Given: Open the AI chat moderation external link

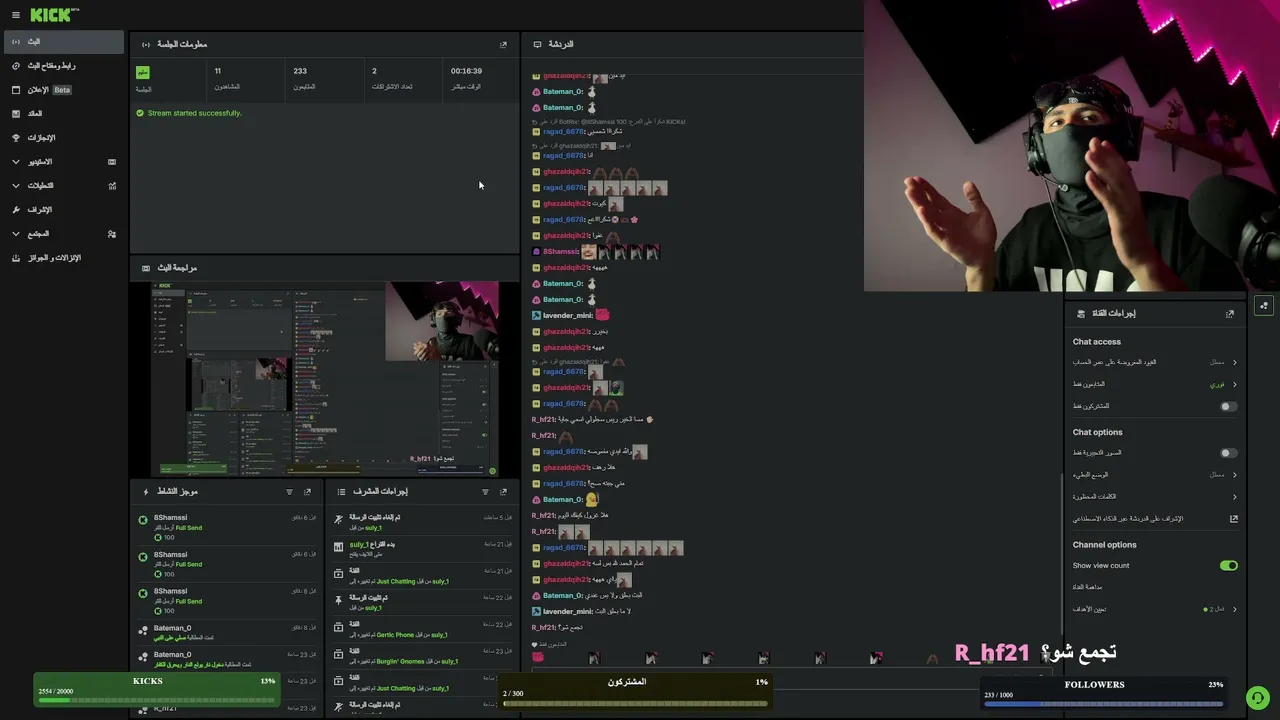Looking at the screenshot, I should [x=1234, y=519].
